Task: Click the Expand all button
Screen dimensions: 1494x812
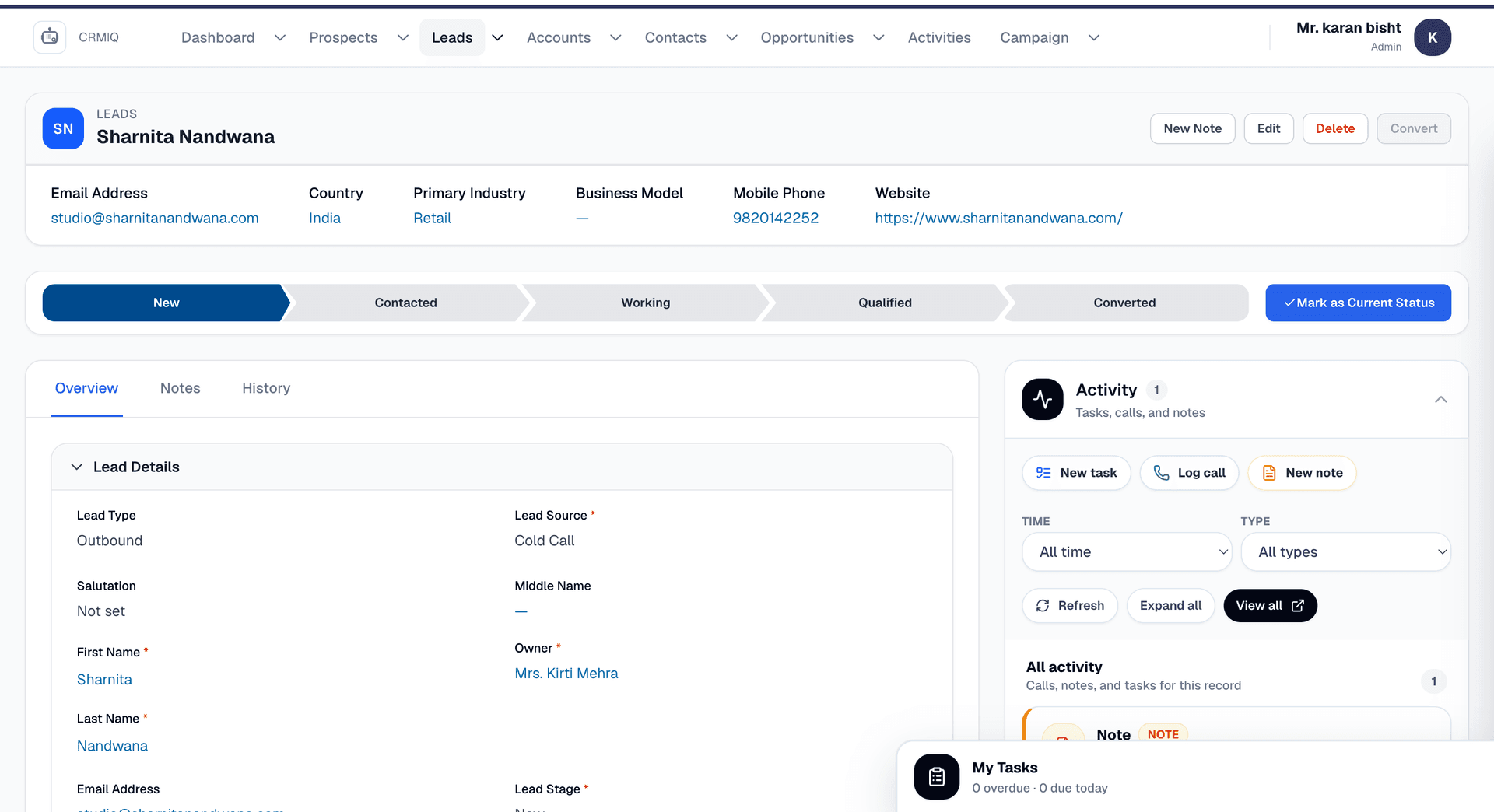Action: click(1170, 606)
